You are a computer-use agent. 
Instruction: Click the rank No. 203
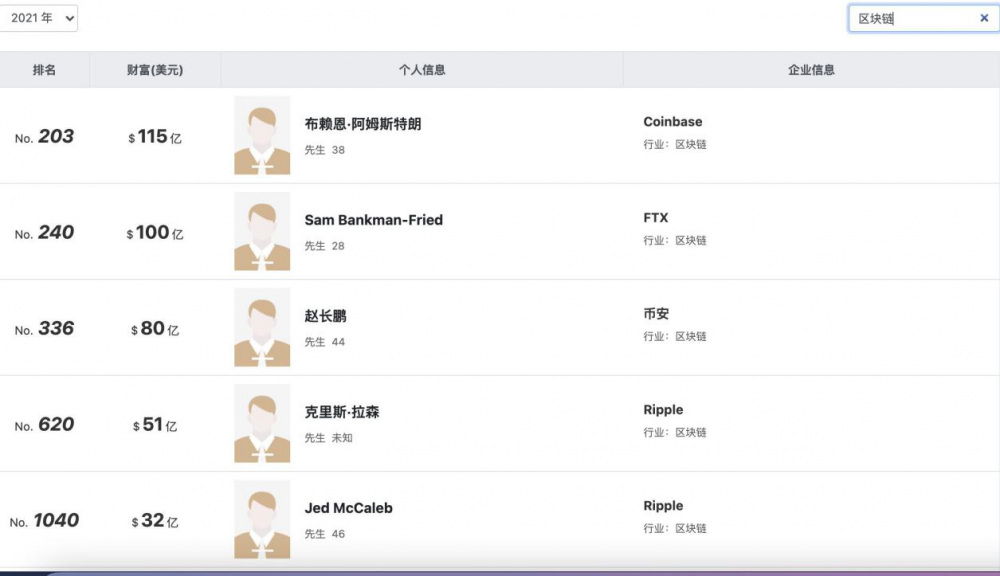(x=44, y=137)
